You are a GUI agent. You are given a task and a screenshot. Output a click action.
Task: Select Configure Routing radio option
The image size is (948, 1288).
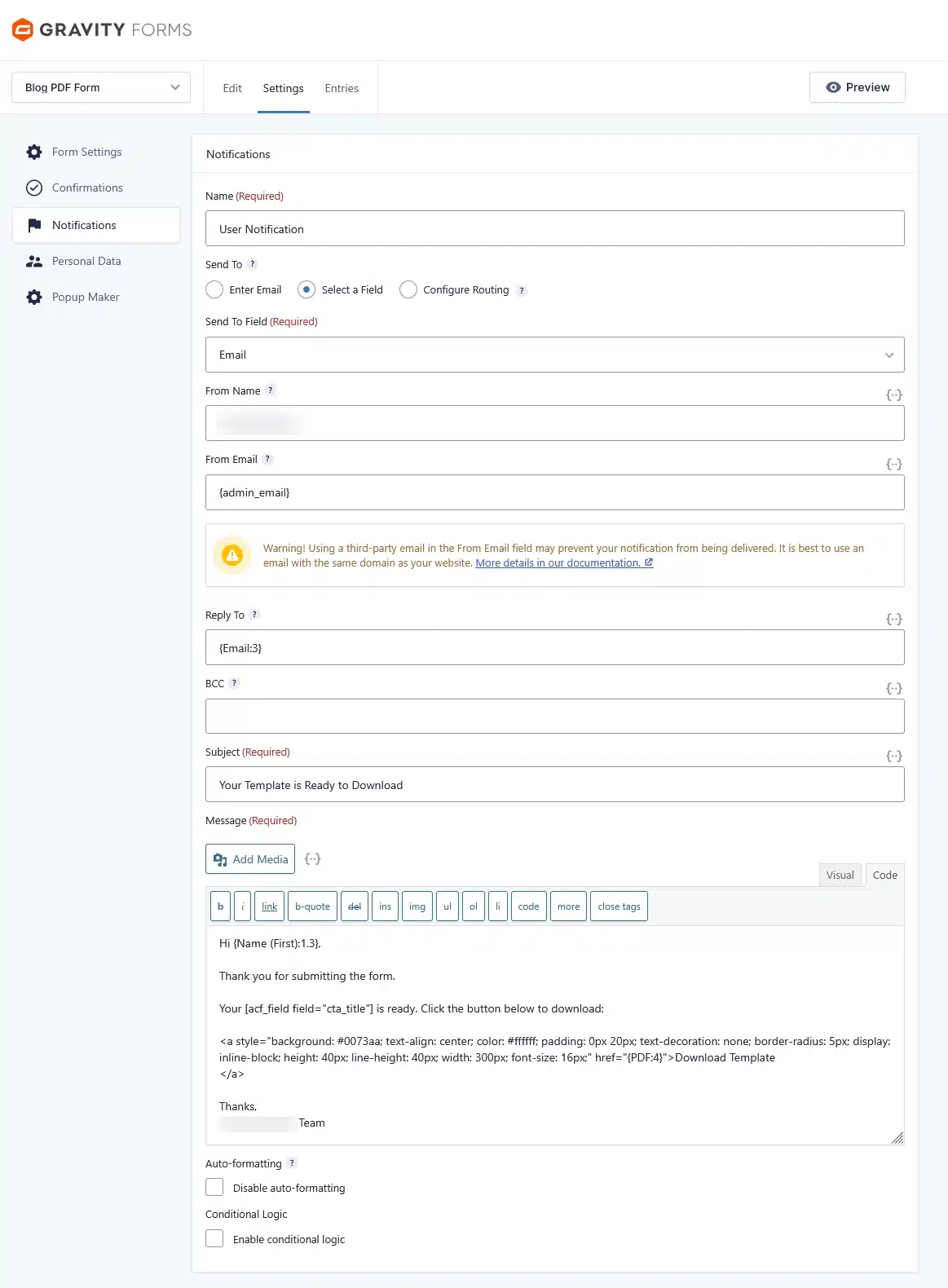coord(408,289)
